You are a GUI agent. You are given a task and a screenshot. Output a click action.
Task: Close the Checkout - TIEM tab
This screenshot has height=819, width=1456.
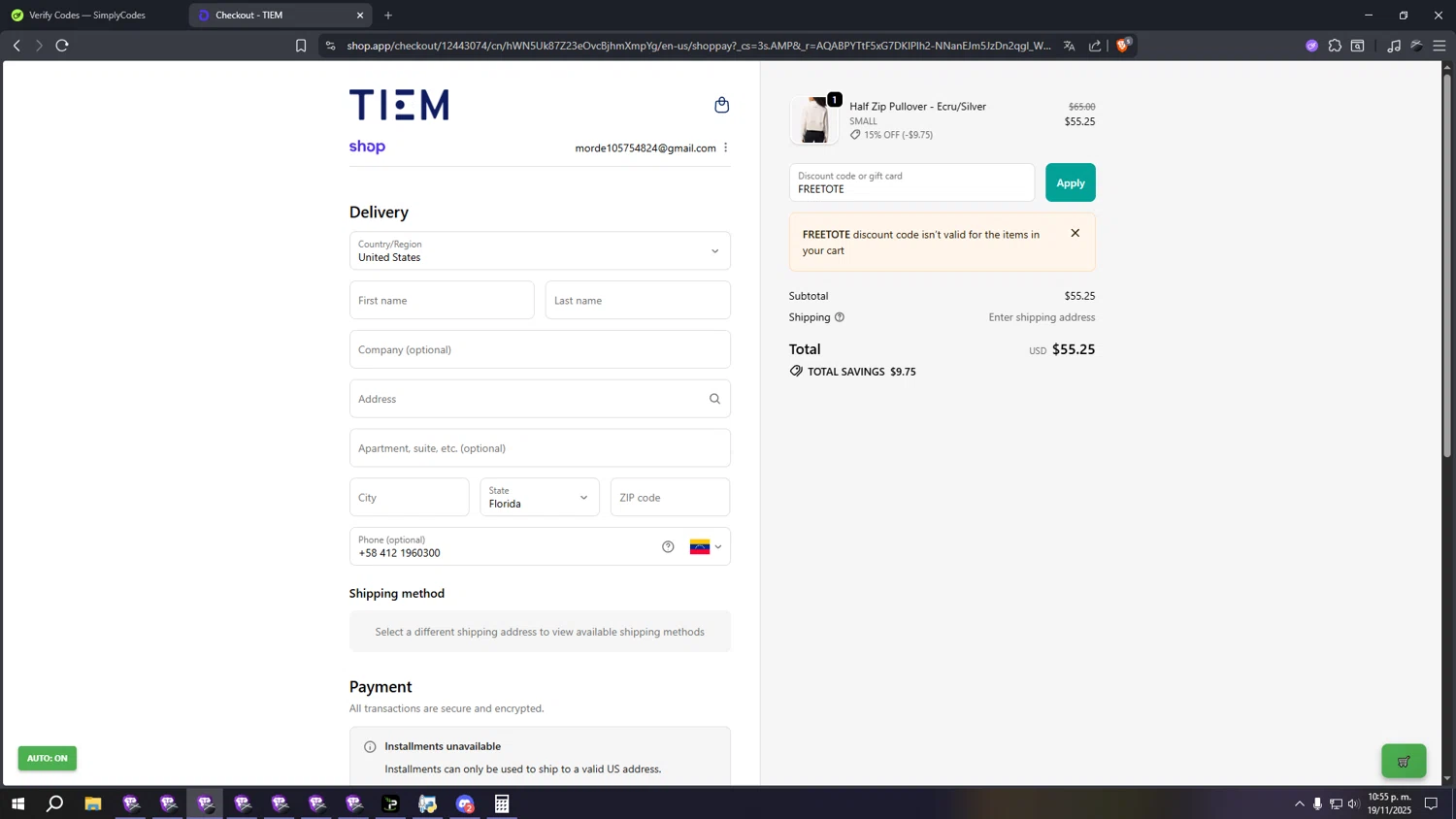pyautogui.click(x=360, y=15)
